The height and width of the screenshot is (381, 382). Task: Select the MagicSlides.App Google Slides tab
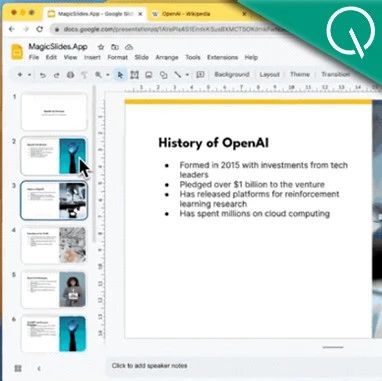[x=95, y=14]
